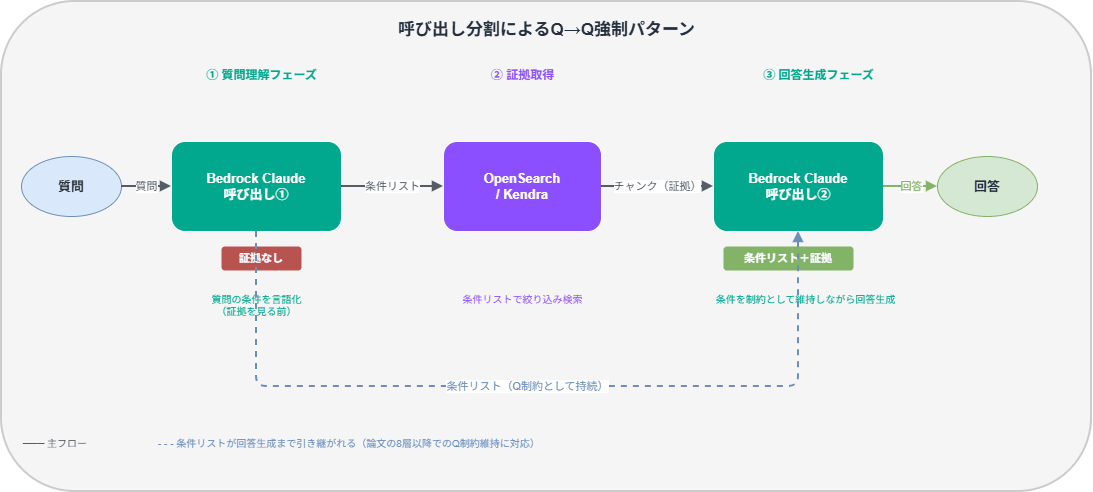Click the dashed-line label 条件リスト（Q制約として持続）
Screen dimensions: 1093x492
527,386
